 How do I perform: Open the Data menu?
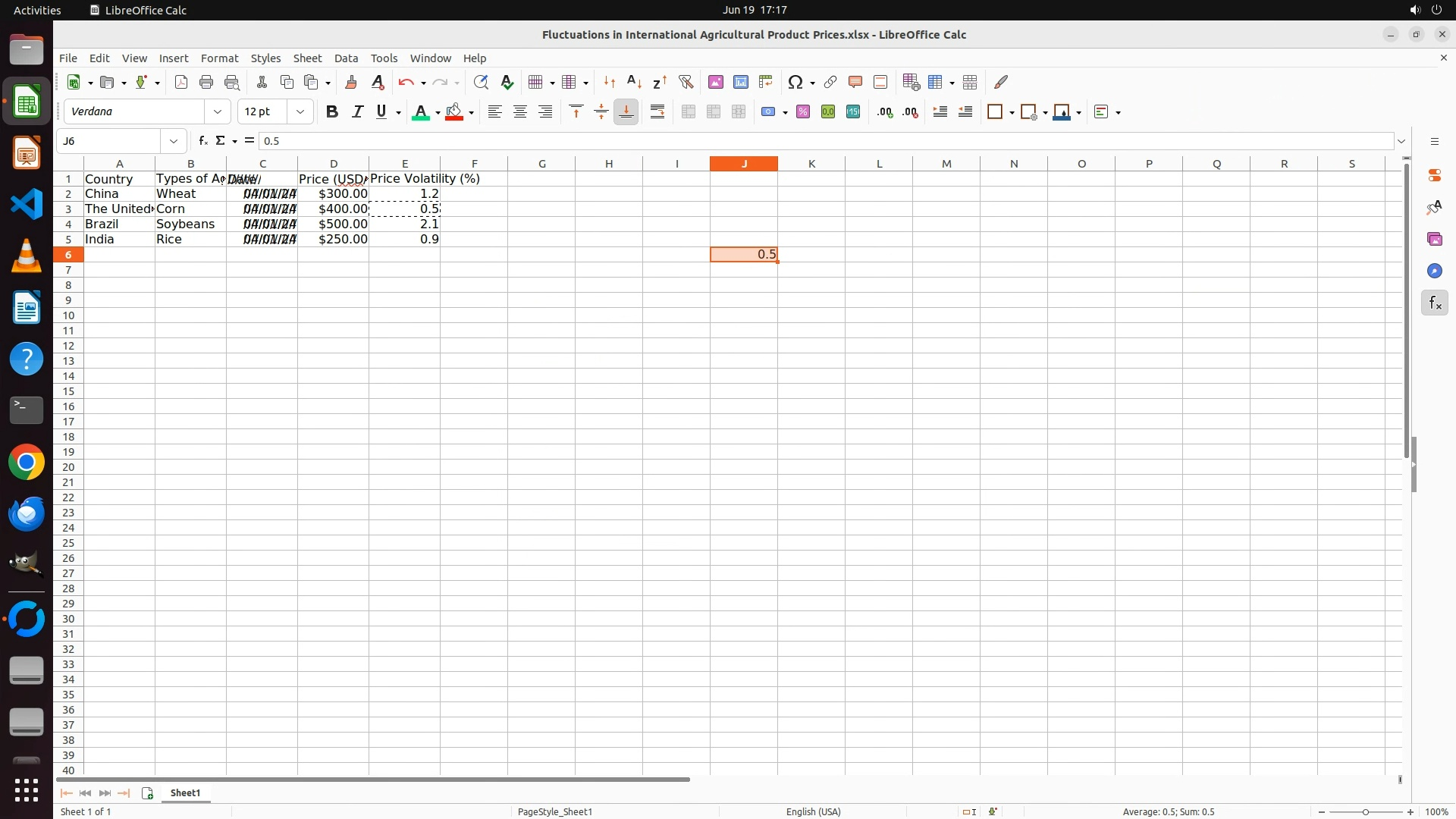(346, 58)
